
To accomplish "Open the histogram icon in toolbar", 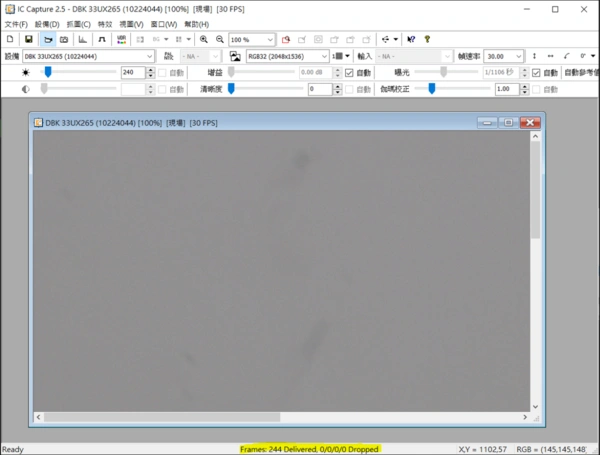I will click(83, 39).
